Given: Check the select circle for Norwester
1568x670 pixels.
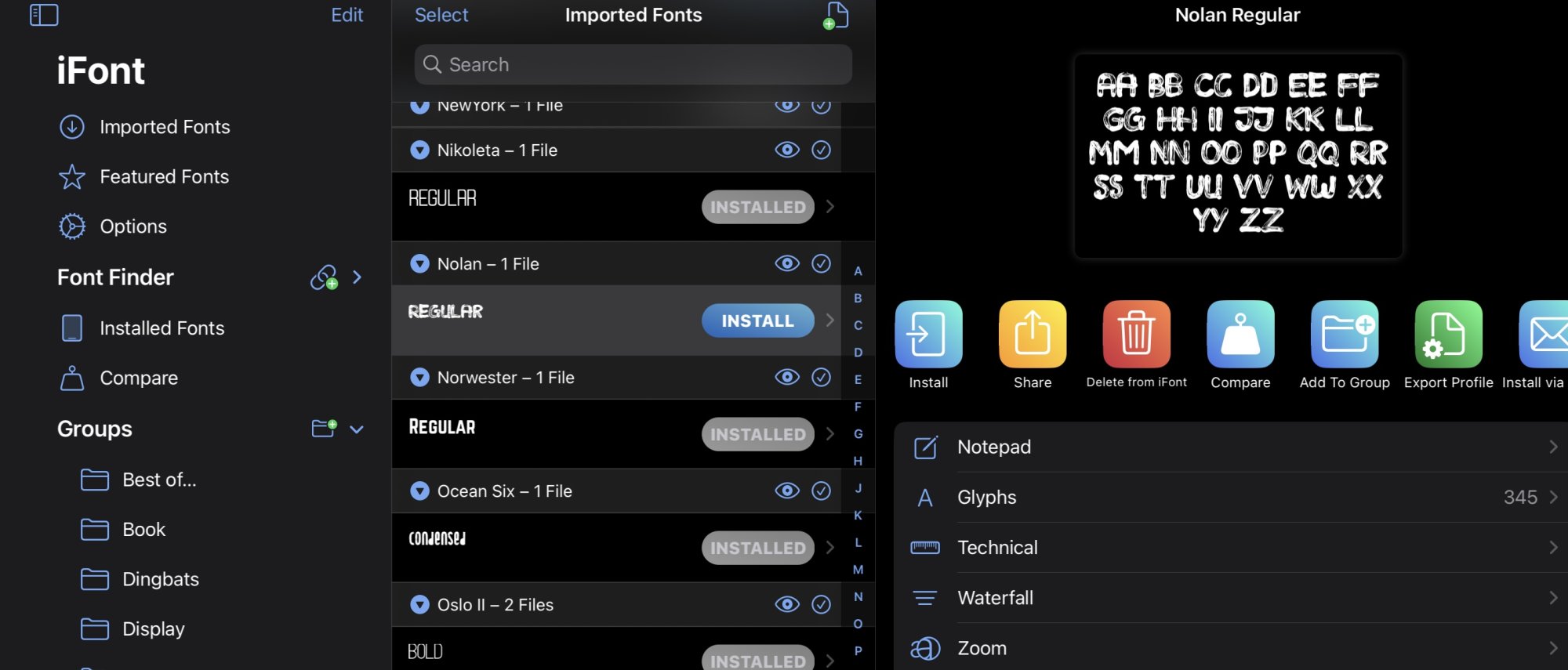Looking at the screenshot, I should [x=821, y=377].
